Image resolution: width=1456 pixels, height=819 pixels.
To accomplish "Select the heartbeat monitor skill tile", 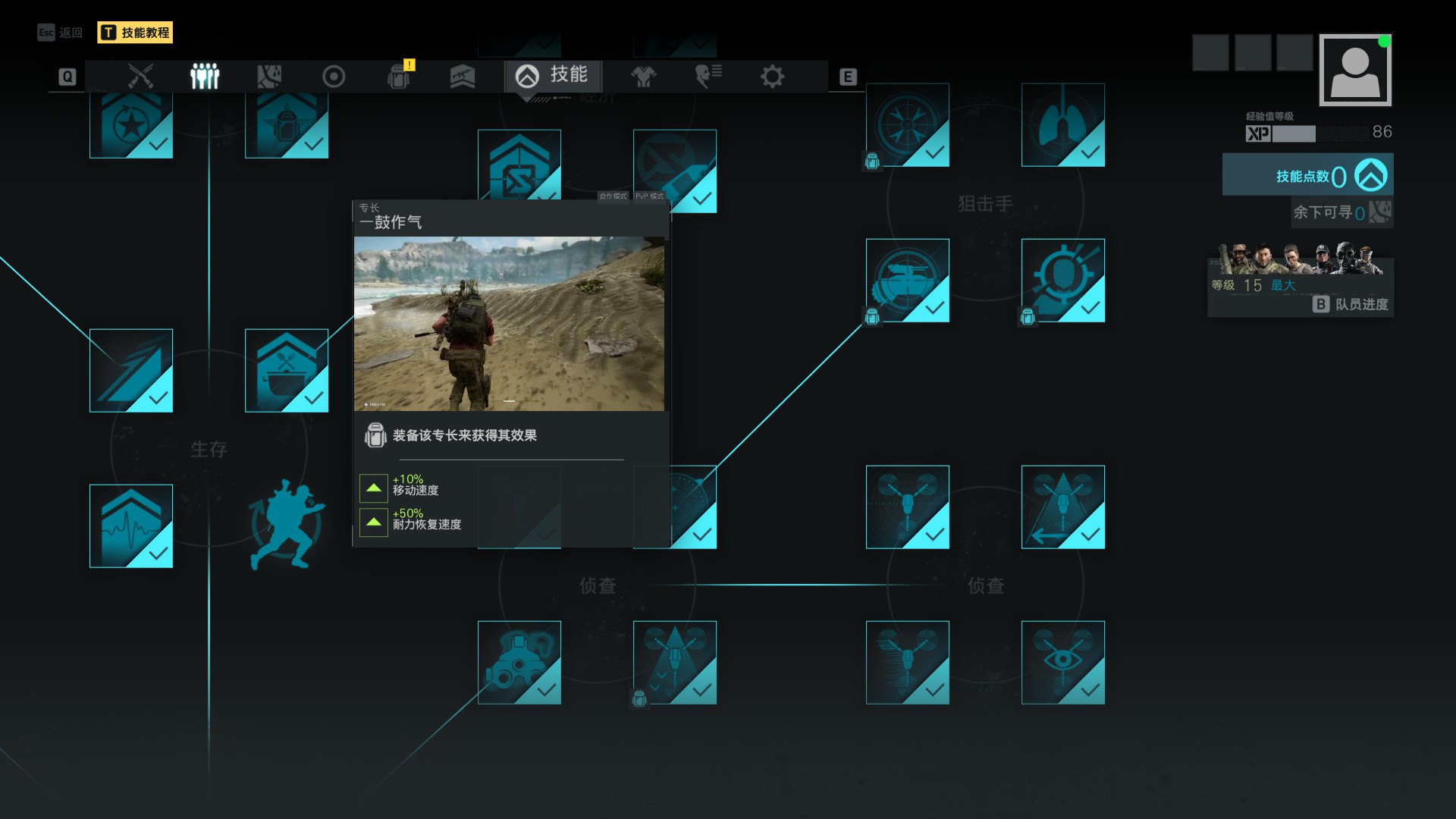I will point(131,526).
